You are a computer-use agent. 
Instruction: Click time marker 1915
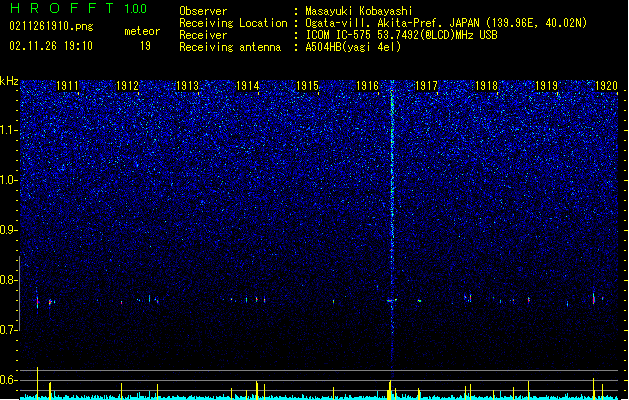point(307,86)
